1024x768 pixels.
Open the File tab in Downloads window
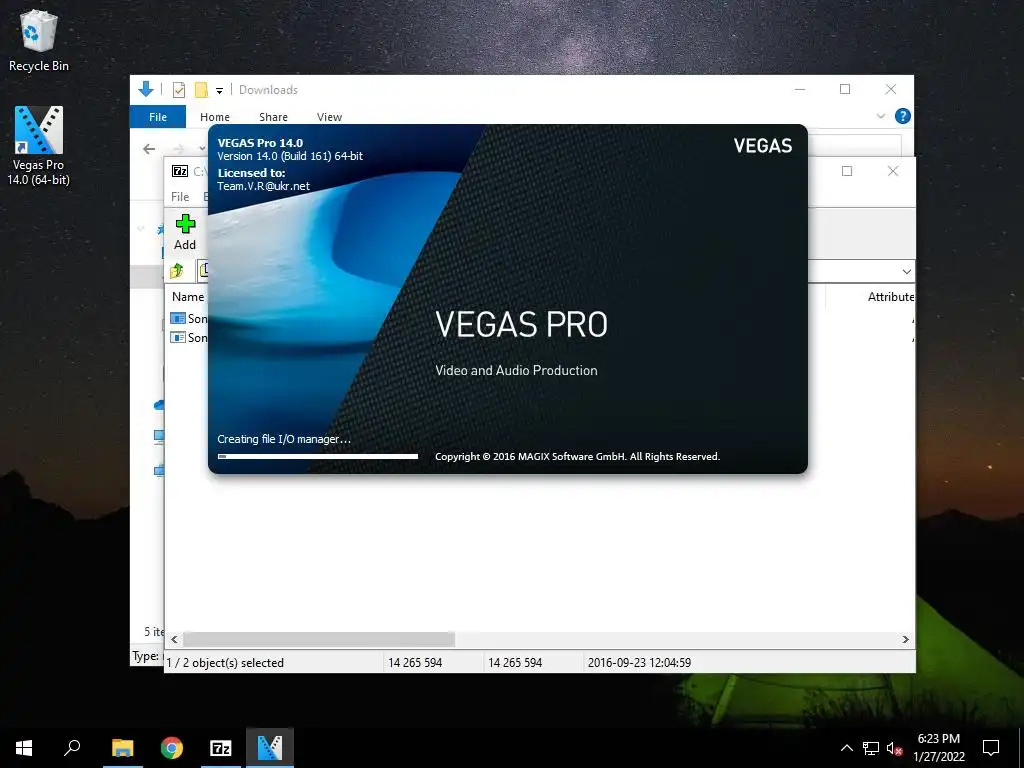pos(158,117)
